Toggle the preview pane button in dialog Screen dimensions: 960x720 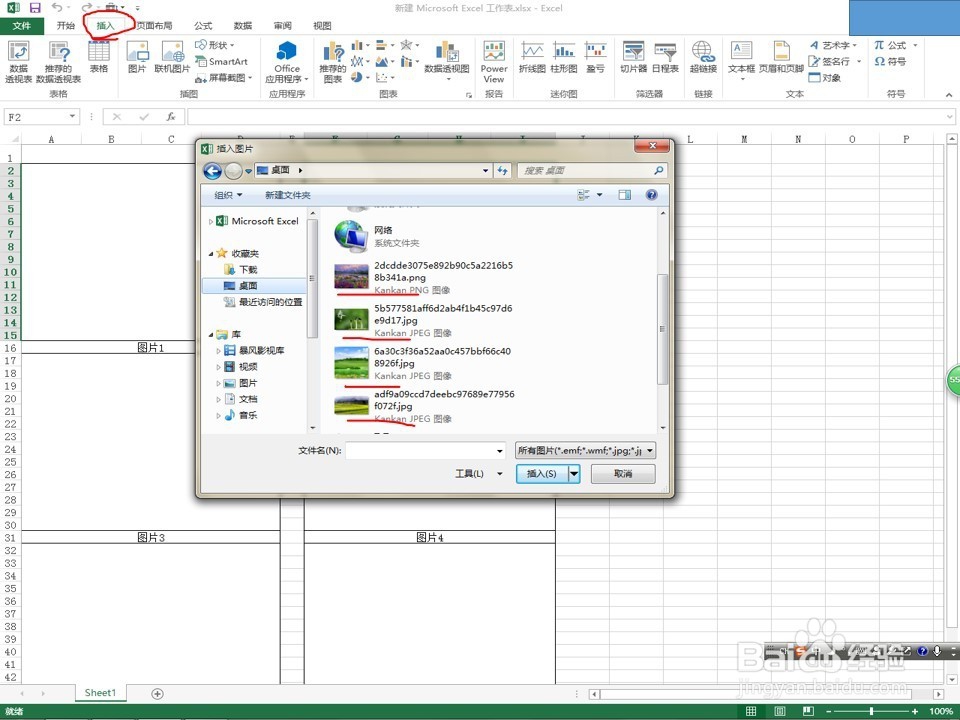624,195
